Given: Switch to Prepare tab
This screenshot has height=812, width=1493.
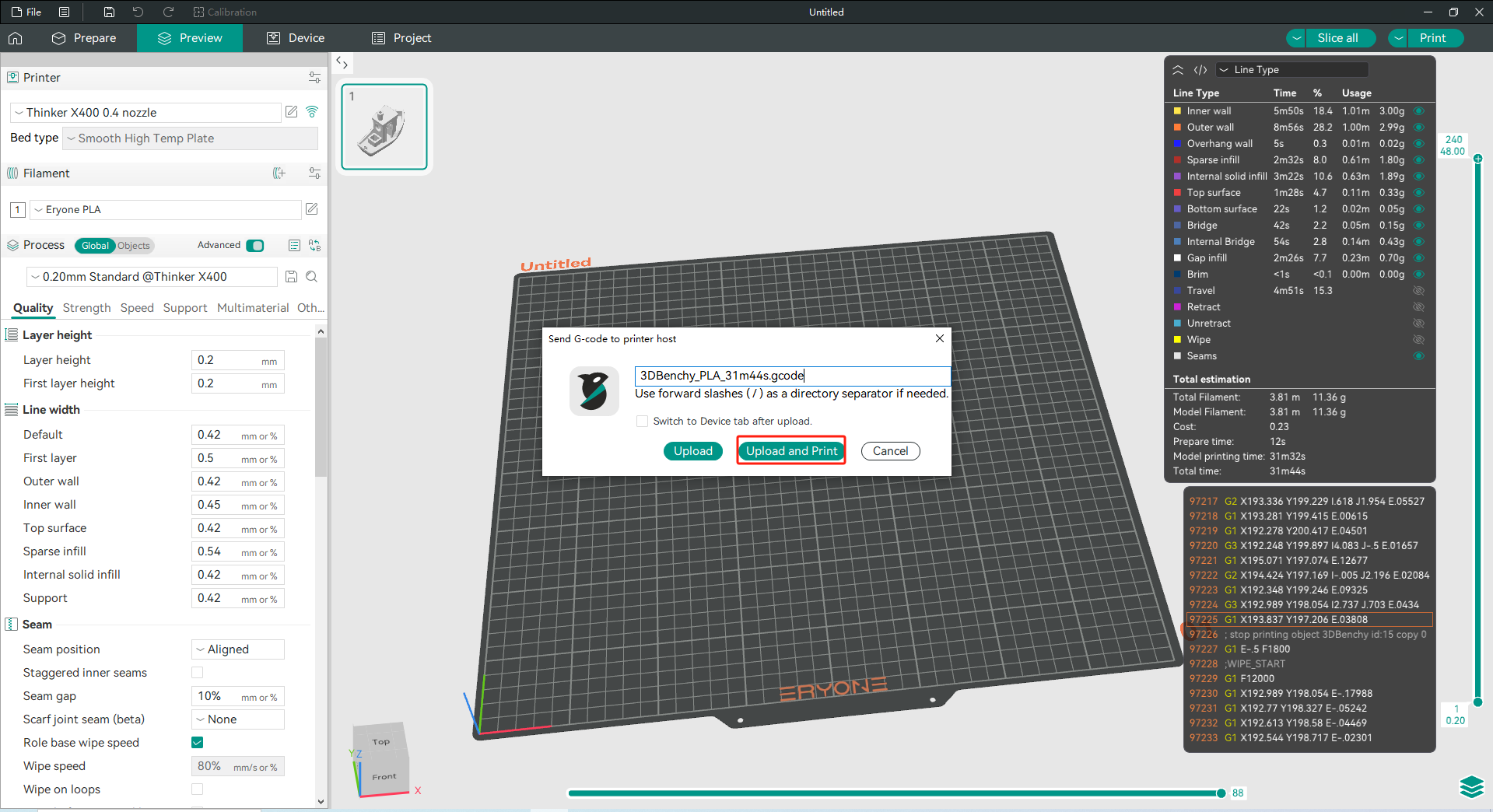Looking at the screenshot, I should pos(84,38).
